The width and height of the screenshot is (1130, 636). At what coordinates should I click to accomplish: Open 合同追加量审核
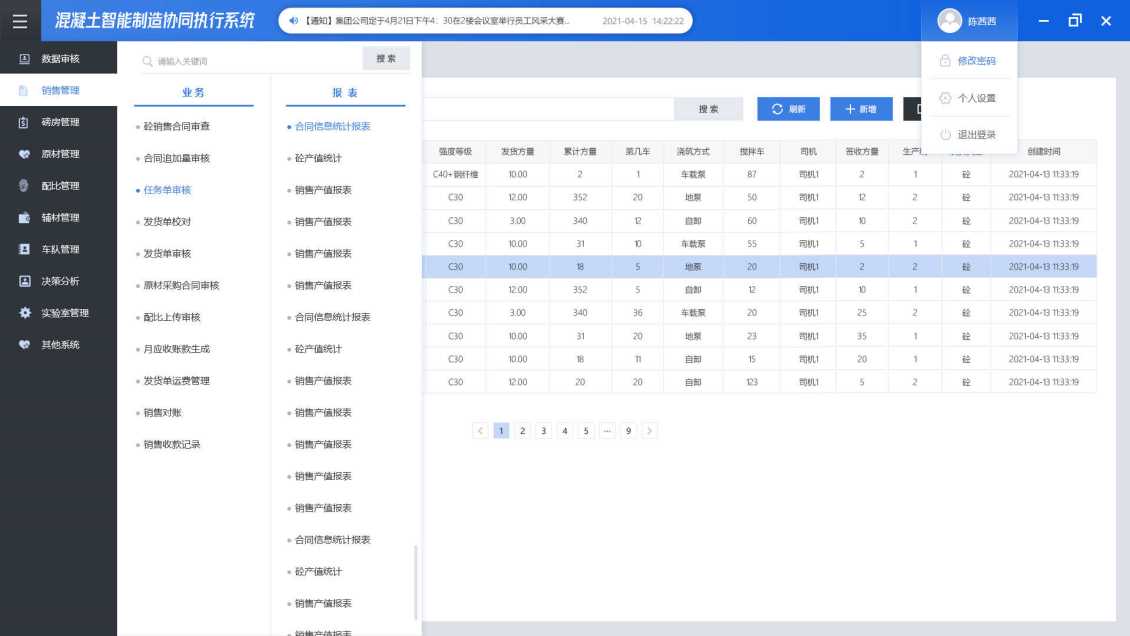pyautogui.click(x=177, y=158)
